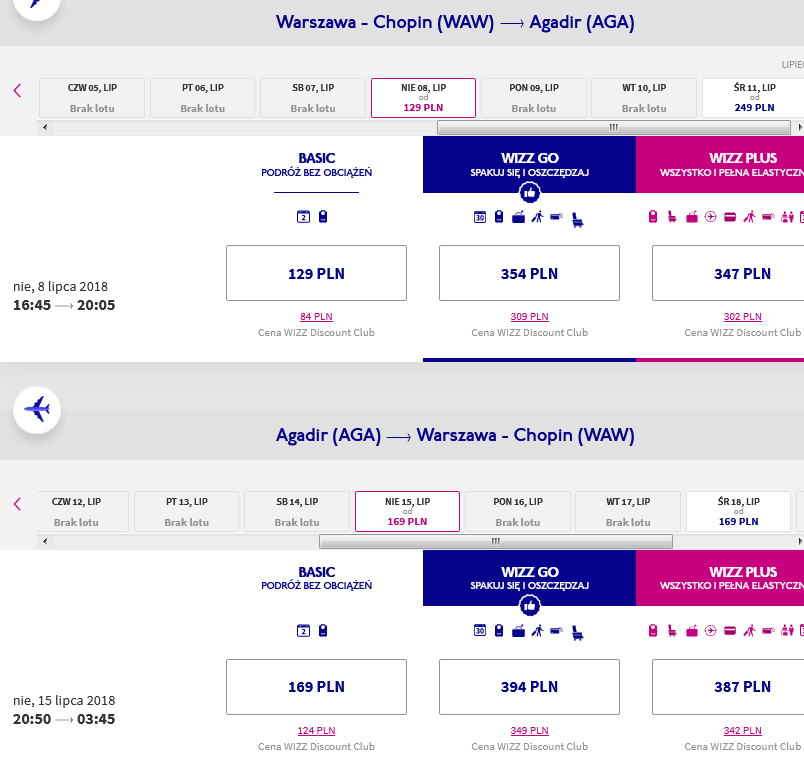Click the pink cabin bag icon under WIZZ PLUS for the Warszawa–Agadir flight
Viewport: 804px width, 758px height.
click(653, 217)
